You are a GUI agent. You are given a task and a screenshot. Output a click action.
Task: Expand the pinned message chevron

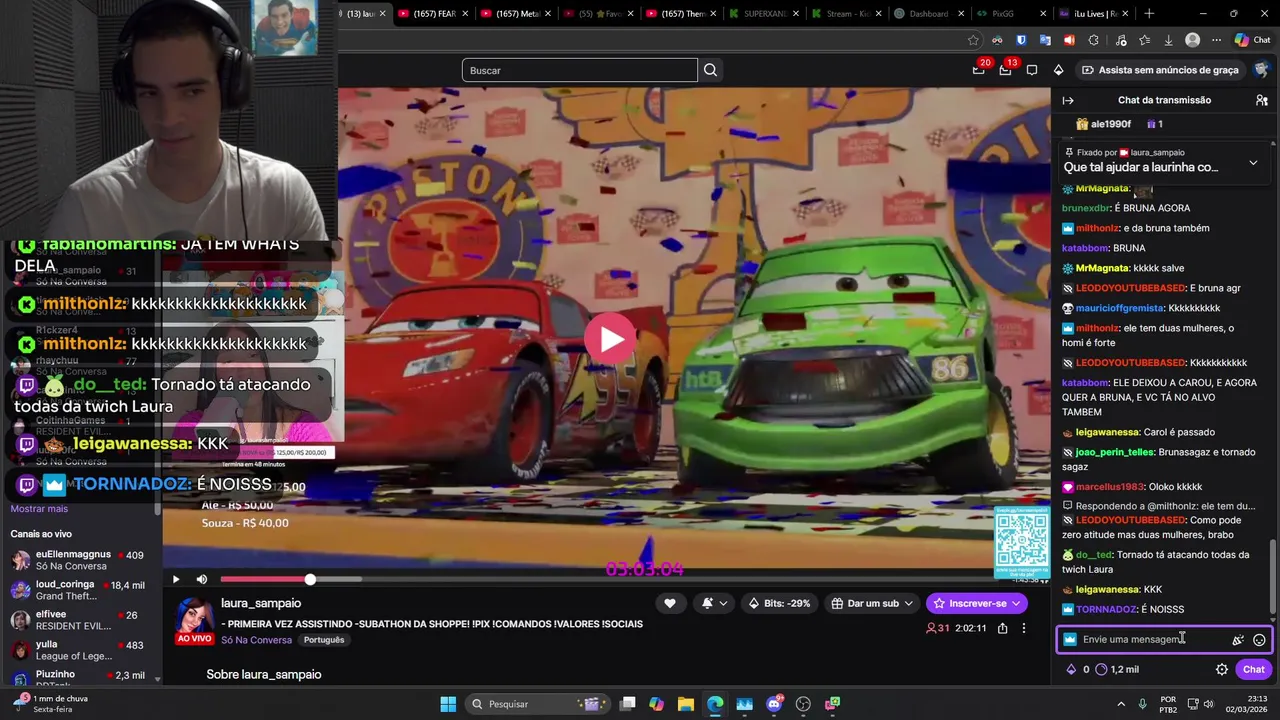coord(1253,163)
